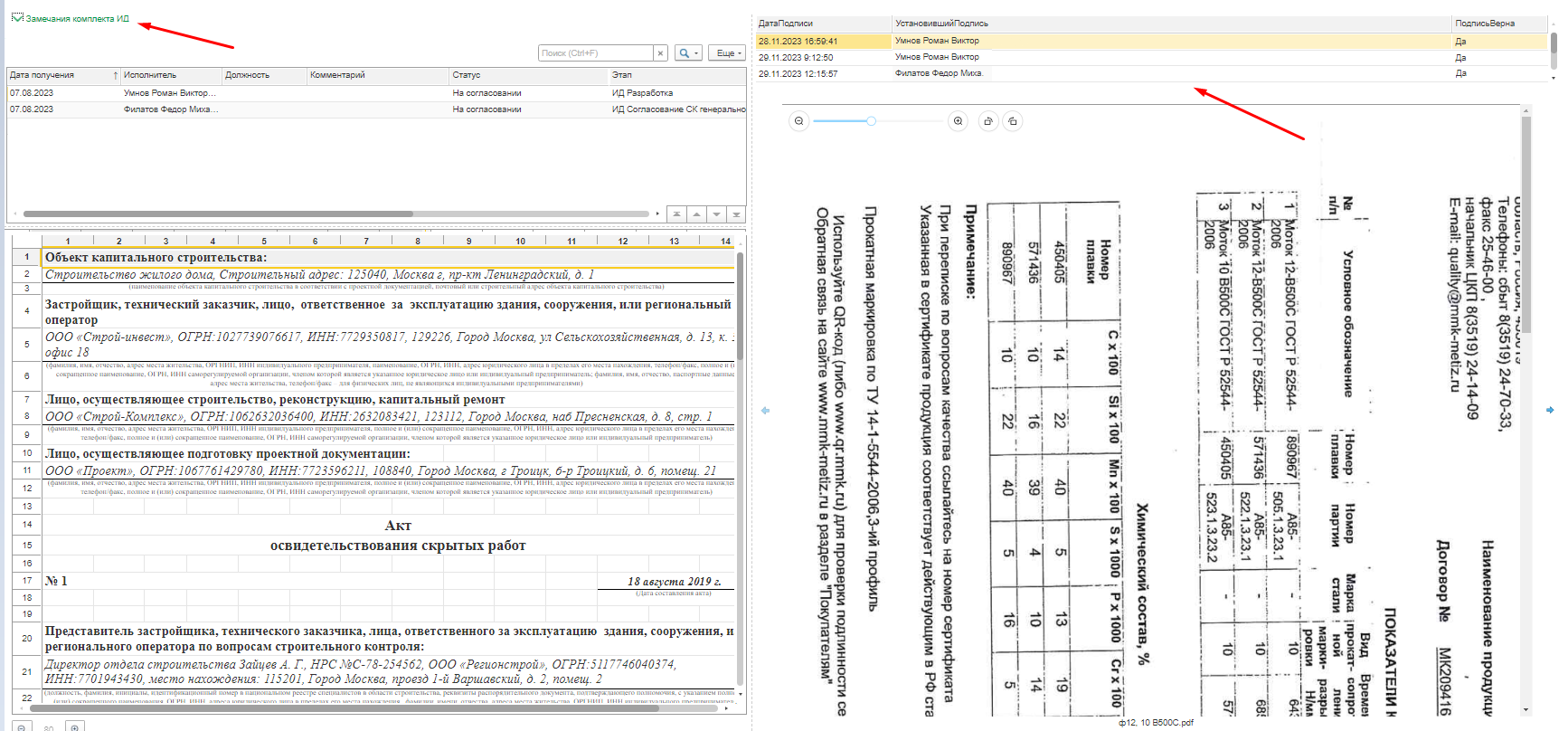Jump to first row in remarks list

pyautogui.click(x=676, y=214)
